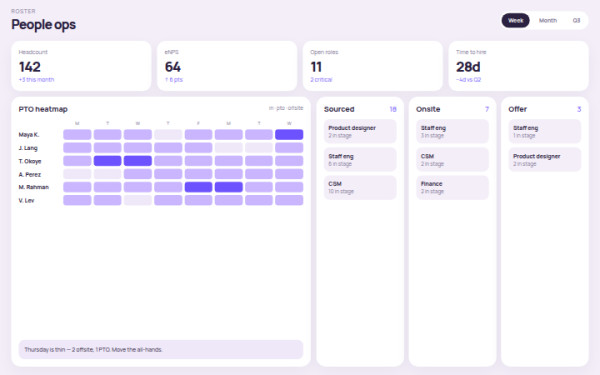600x375 pixels.
Task: Click the F column header
Action: coord(198,123)
